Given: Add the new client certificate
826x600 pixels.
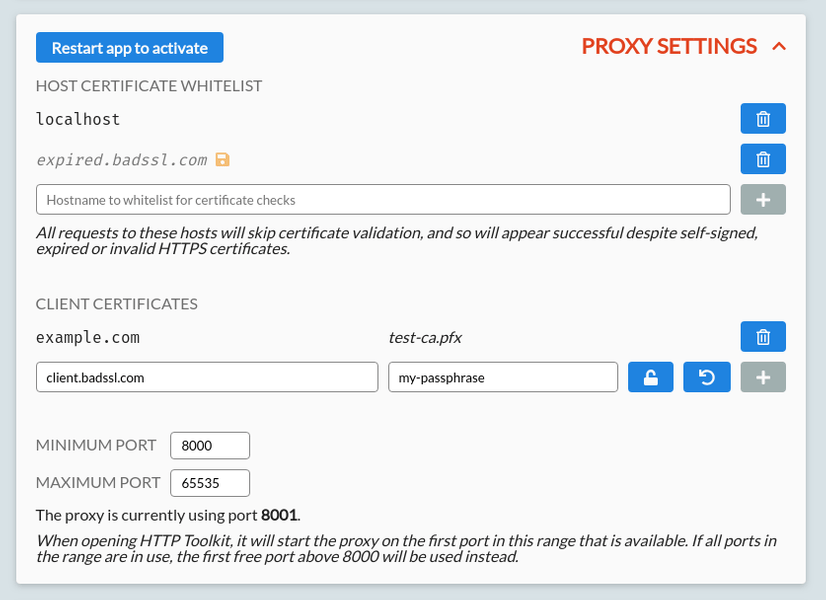Looking at the screenshot, I should click(763, 377).
